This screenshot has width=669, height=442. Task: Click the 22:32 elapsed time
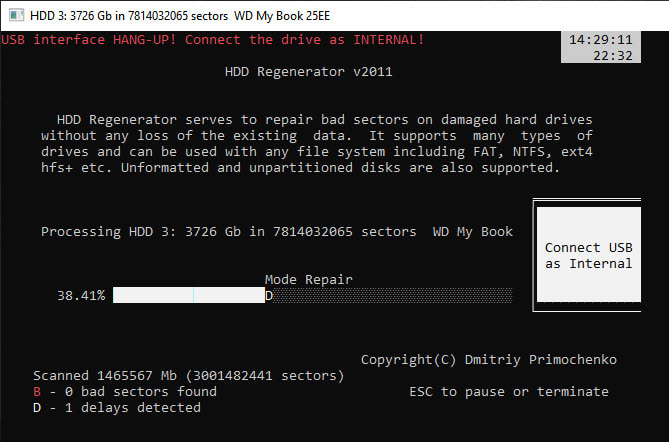coord(612,55)
